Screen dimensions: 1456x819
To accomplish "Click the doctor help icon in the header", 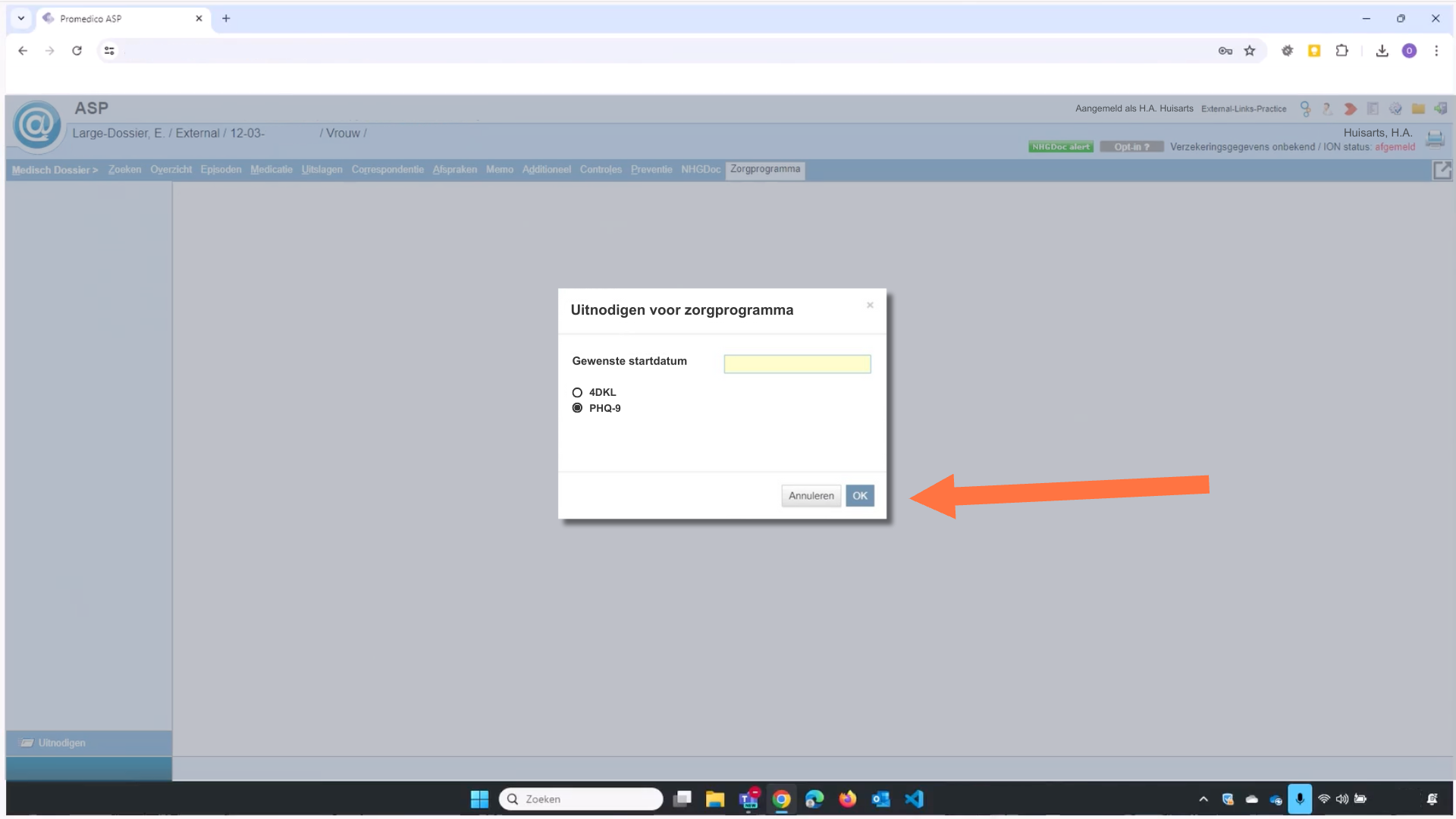I will tap(1327, 109).
